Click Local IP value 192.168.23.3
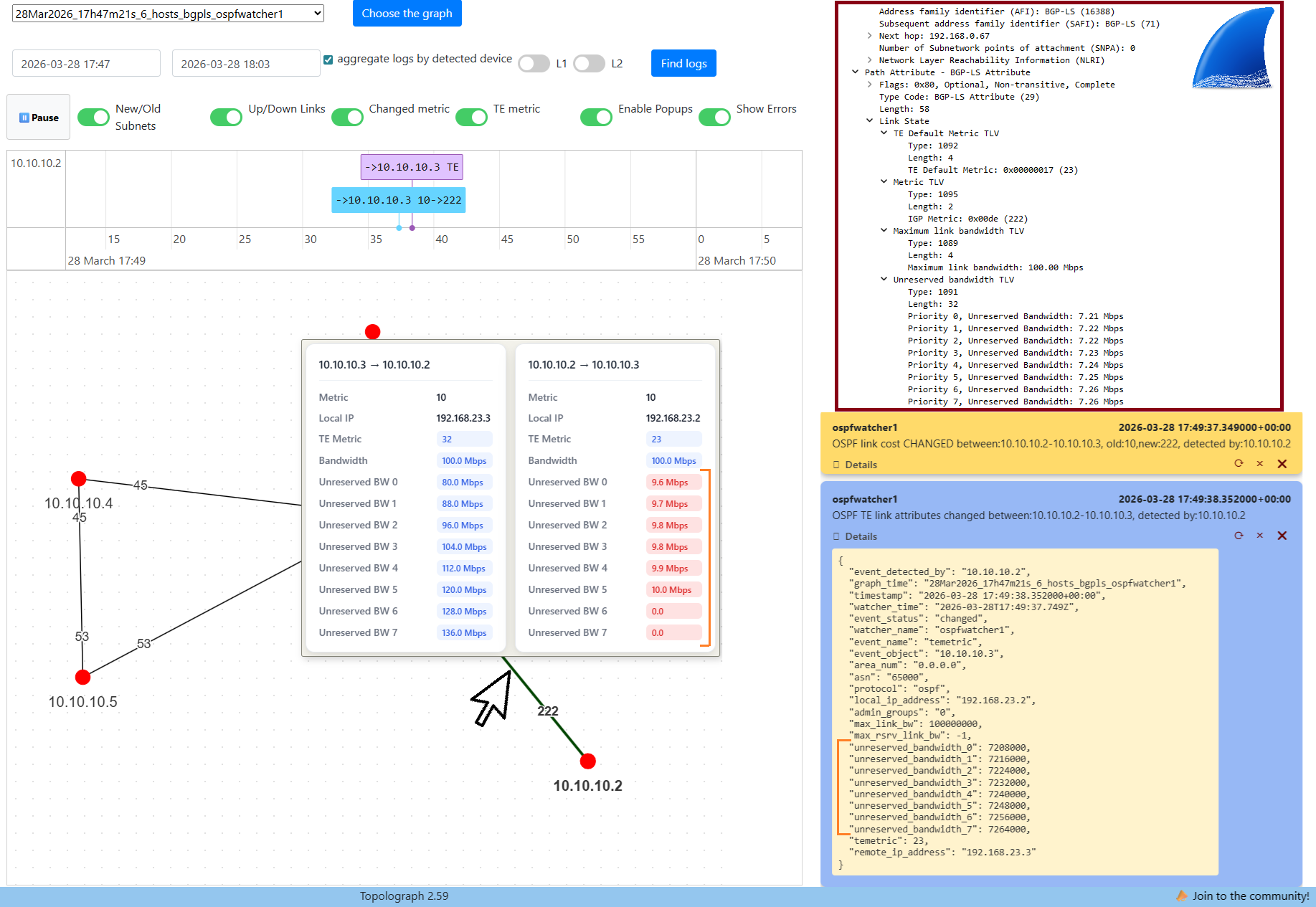Viewport: 1316px width, 907px height. 463,418
